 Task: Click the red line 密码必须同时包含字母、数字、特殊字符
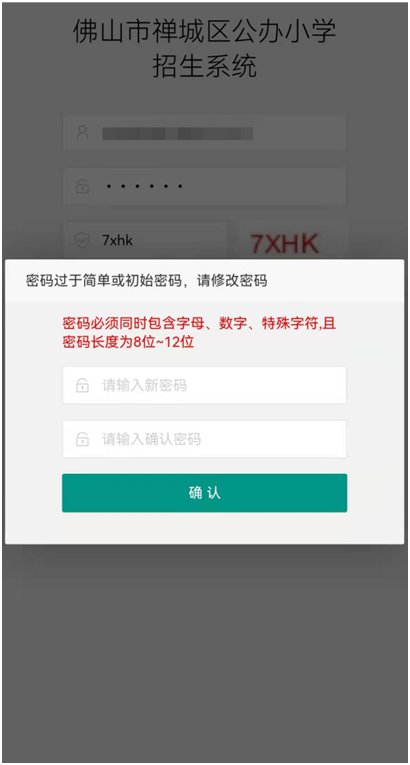coord(200,323)
